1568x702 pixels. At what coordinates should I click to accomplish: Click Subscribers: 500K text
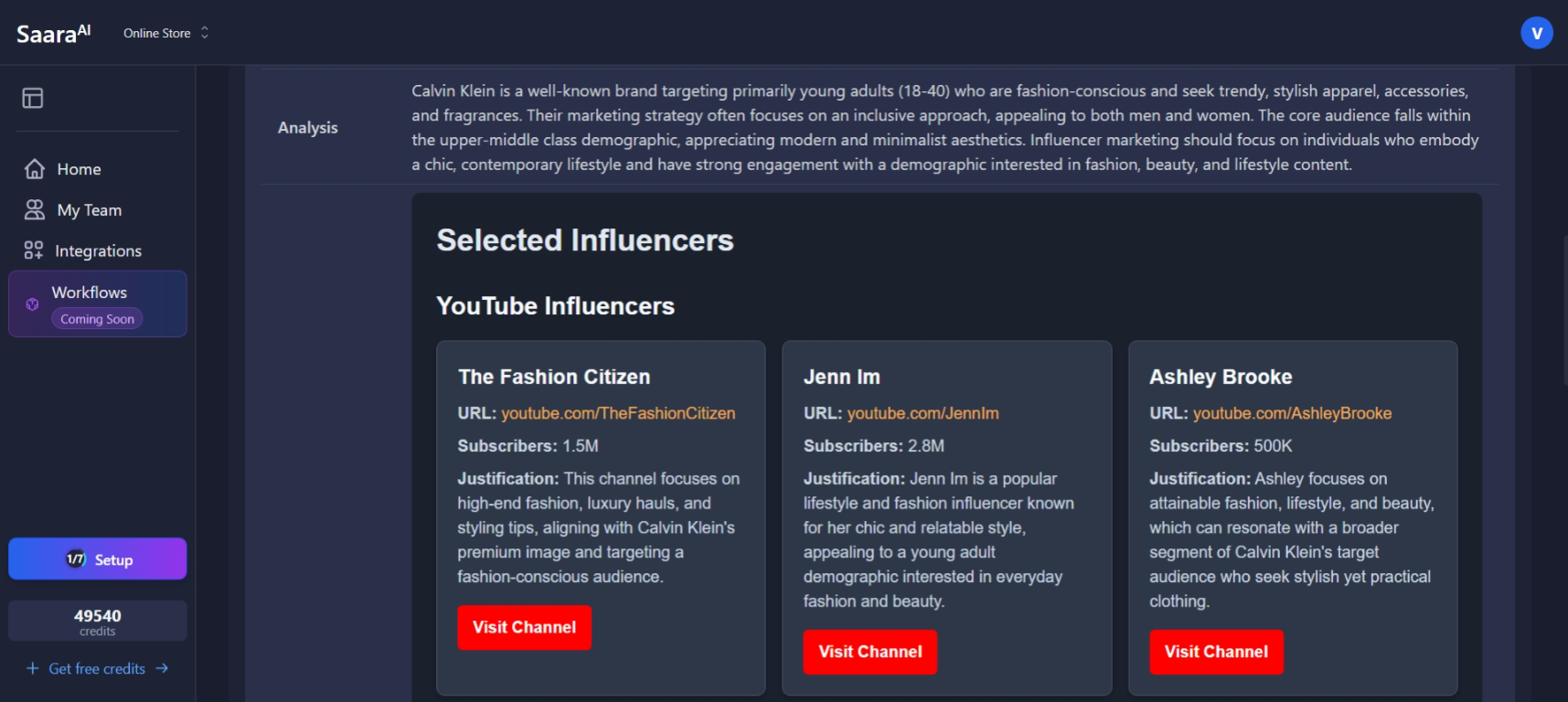click(1221, 446)
